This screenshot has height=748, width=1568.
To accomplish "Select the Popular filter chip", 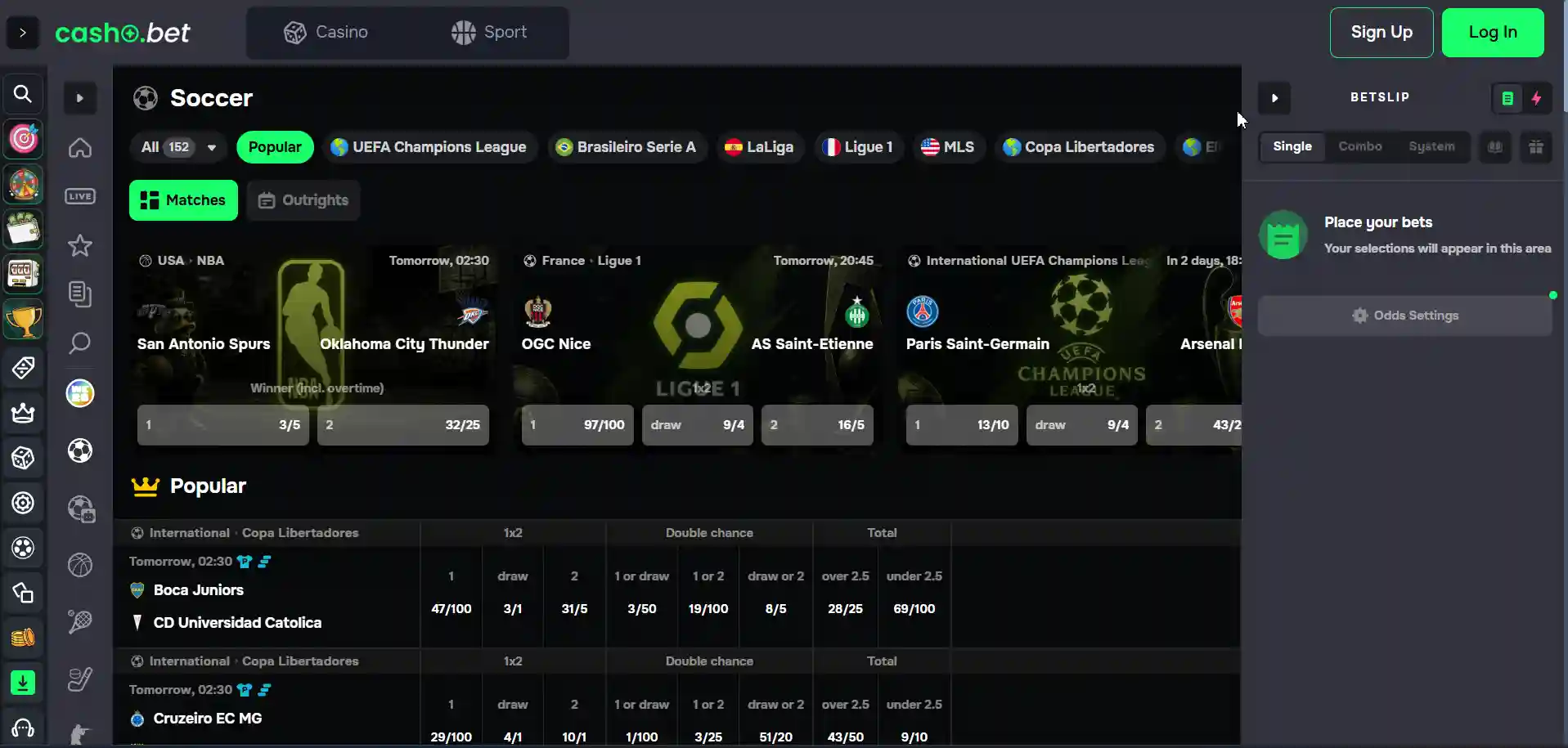I will click(275, 147).
